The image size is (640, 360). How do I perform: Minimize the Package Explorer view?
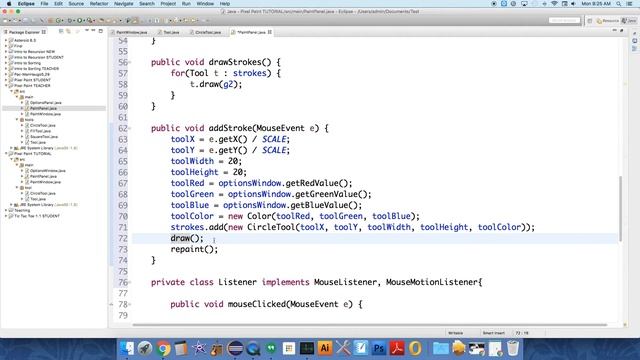click(x=93, y=31)
